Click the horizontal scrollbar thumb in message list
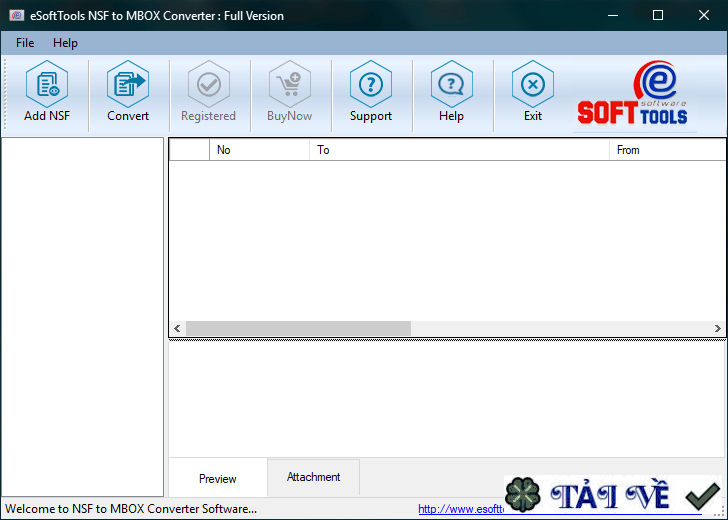728x520 pixels. [299, 328]
